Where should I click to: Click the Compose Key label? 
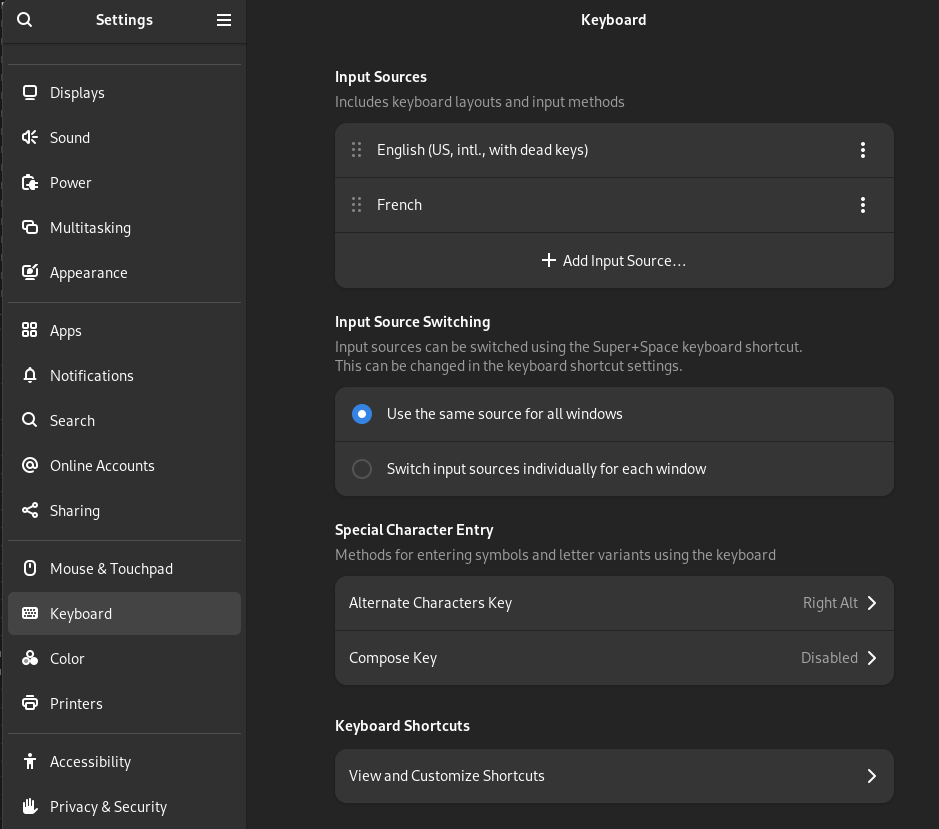pyautogui.click(x=393, y=658)
